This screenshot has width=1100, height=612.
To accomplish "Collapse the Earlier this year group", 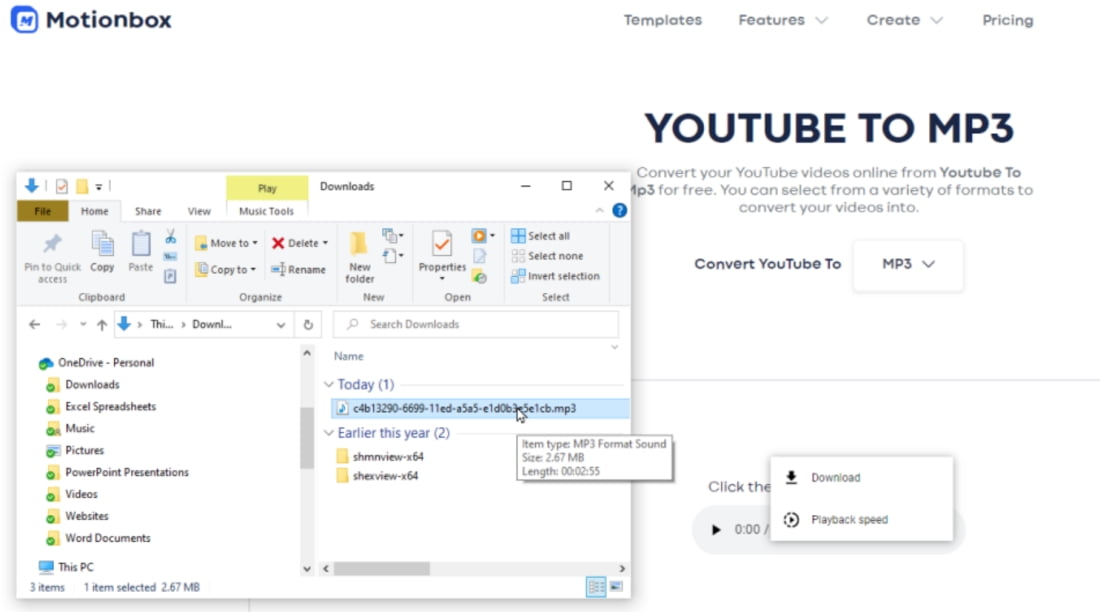I will 328,433.
